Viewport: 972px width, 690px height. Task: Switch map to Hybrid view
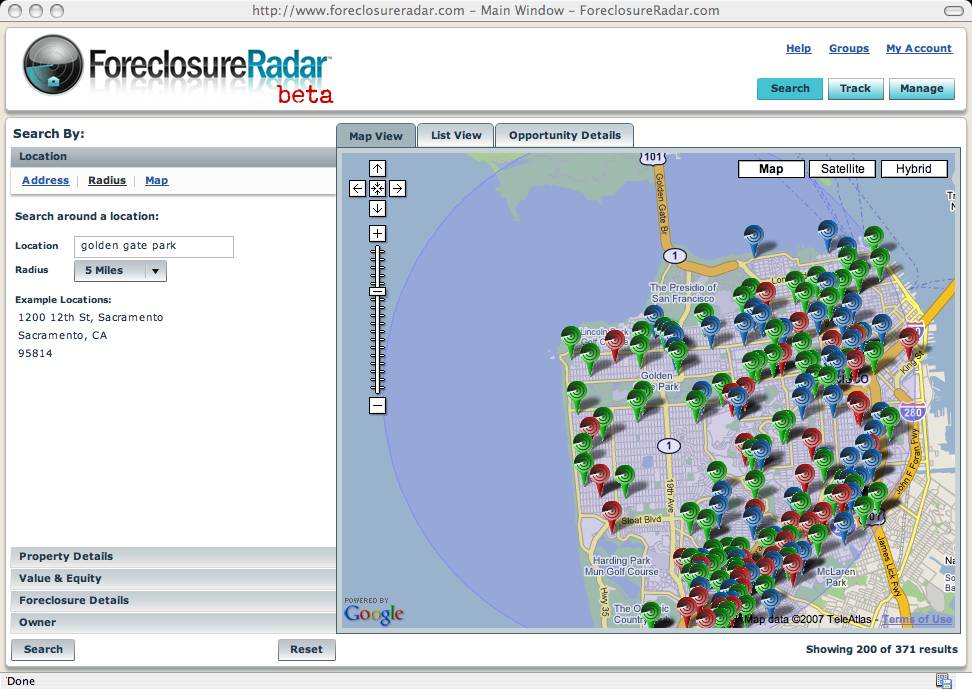coord(913,169)
